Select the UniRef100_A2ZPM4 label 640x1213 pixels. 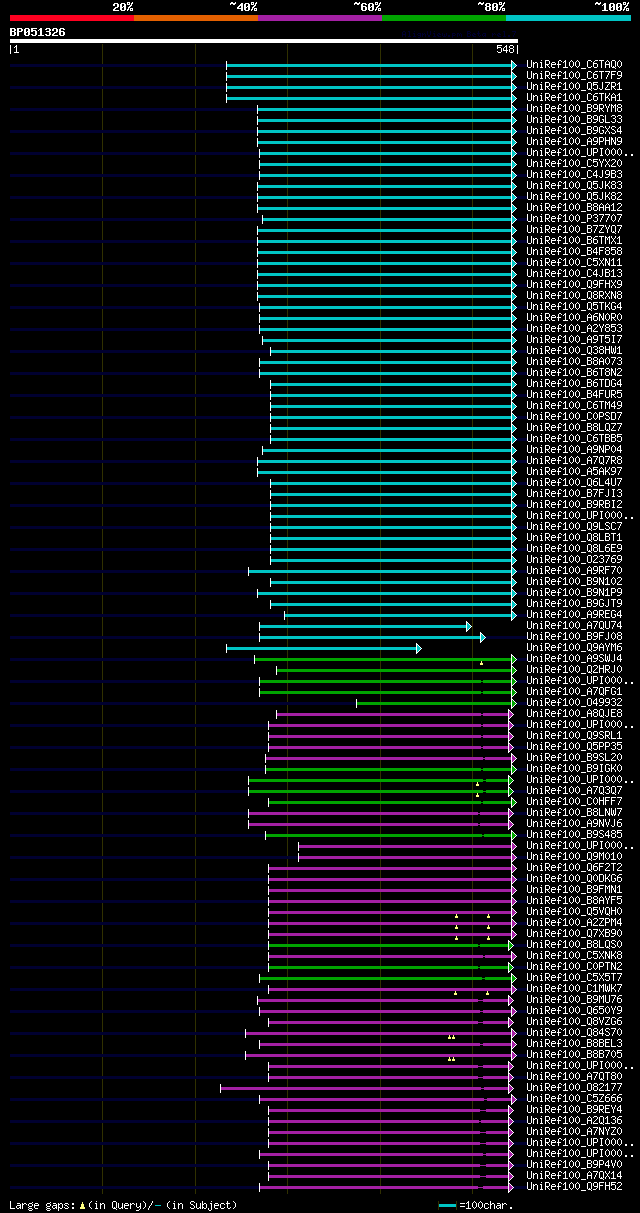pos(574,922)
